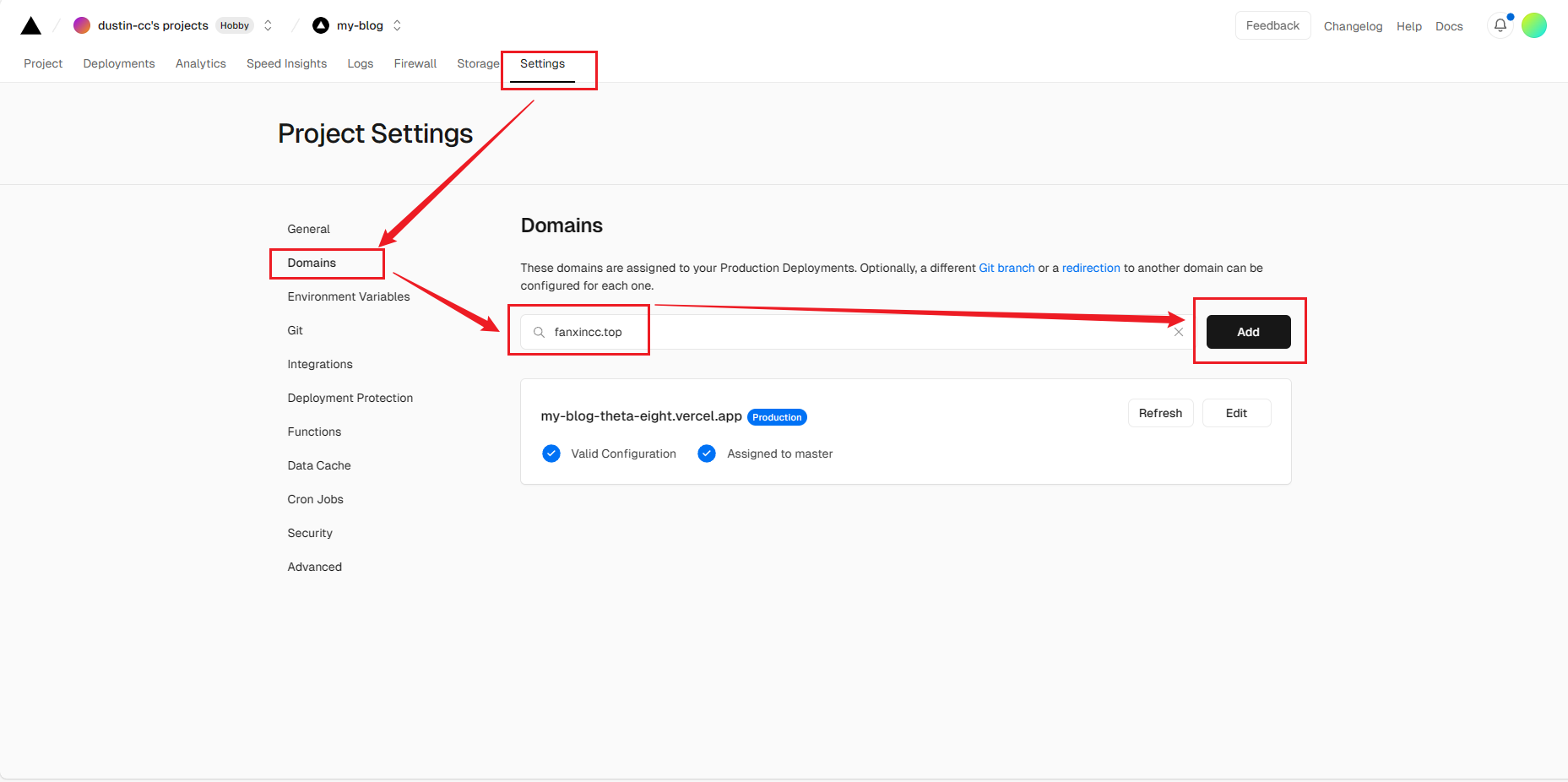Image resolution: width=1568 pixels, height=782 pixels.
Task: Follow the Git branch link
Action: pos(1006,268)
